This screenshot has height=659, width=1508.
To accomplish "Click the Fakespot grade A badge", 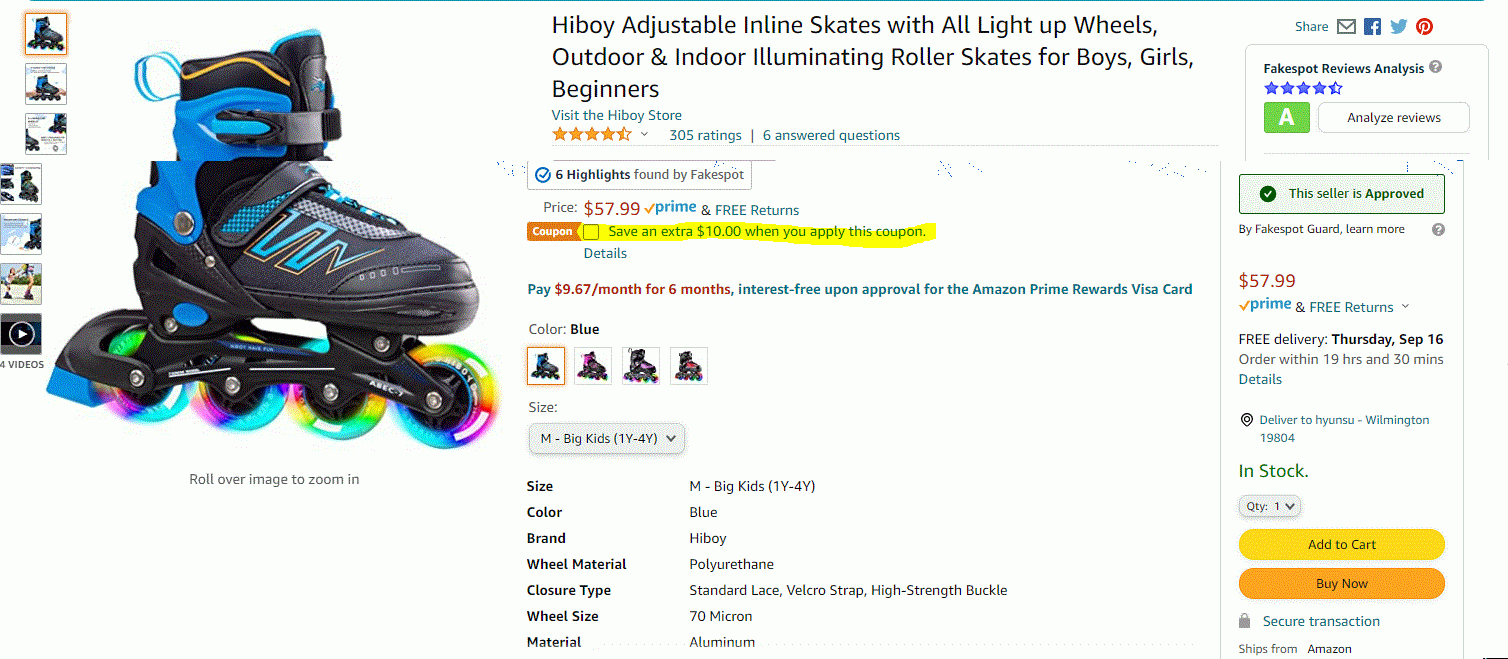I will pyautogui.click(x=1286, y=117).
